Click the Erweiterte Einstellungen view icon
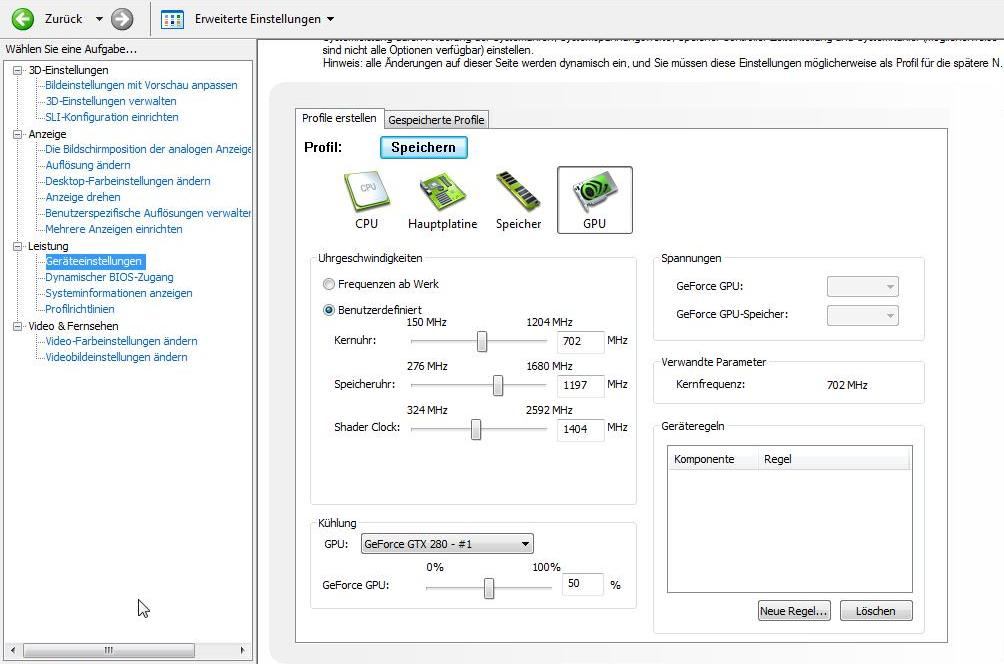The image size is (1004, 664). tap(172, 19)
